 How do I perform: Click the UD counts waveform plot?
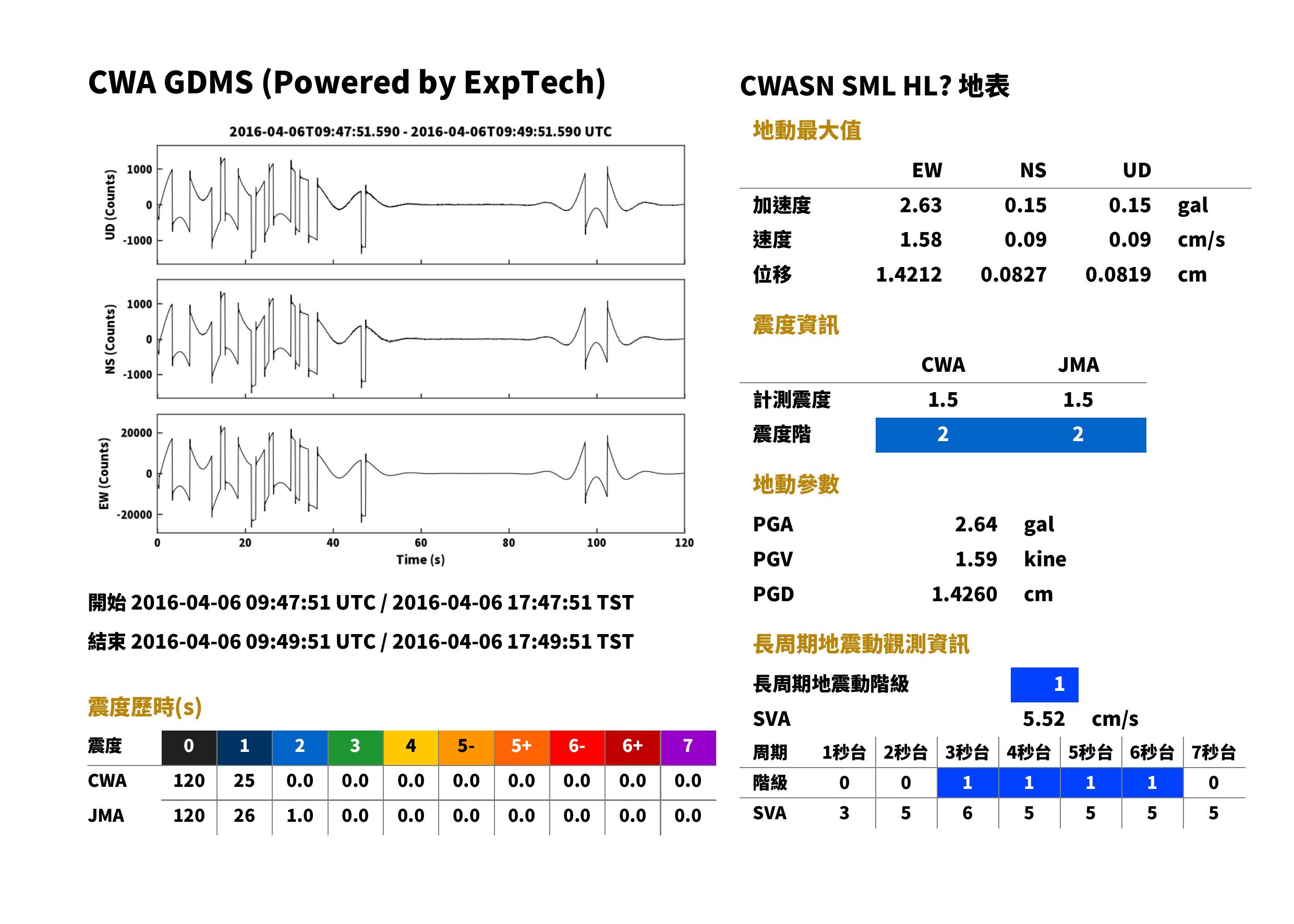(420, 205)
